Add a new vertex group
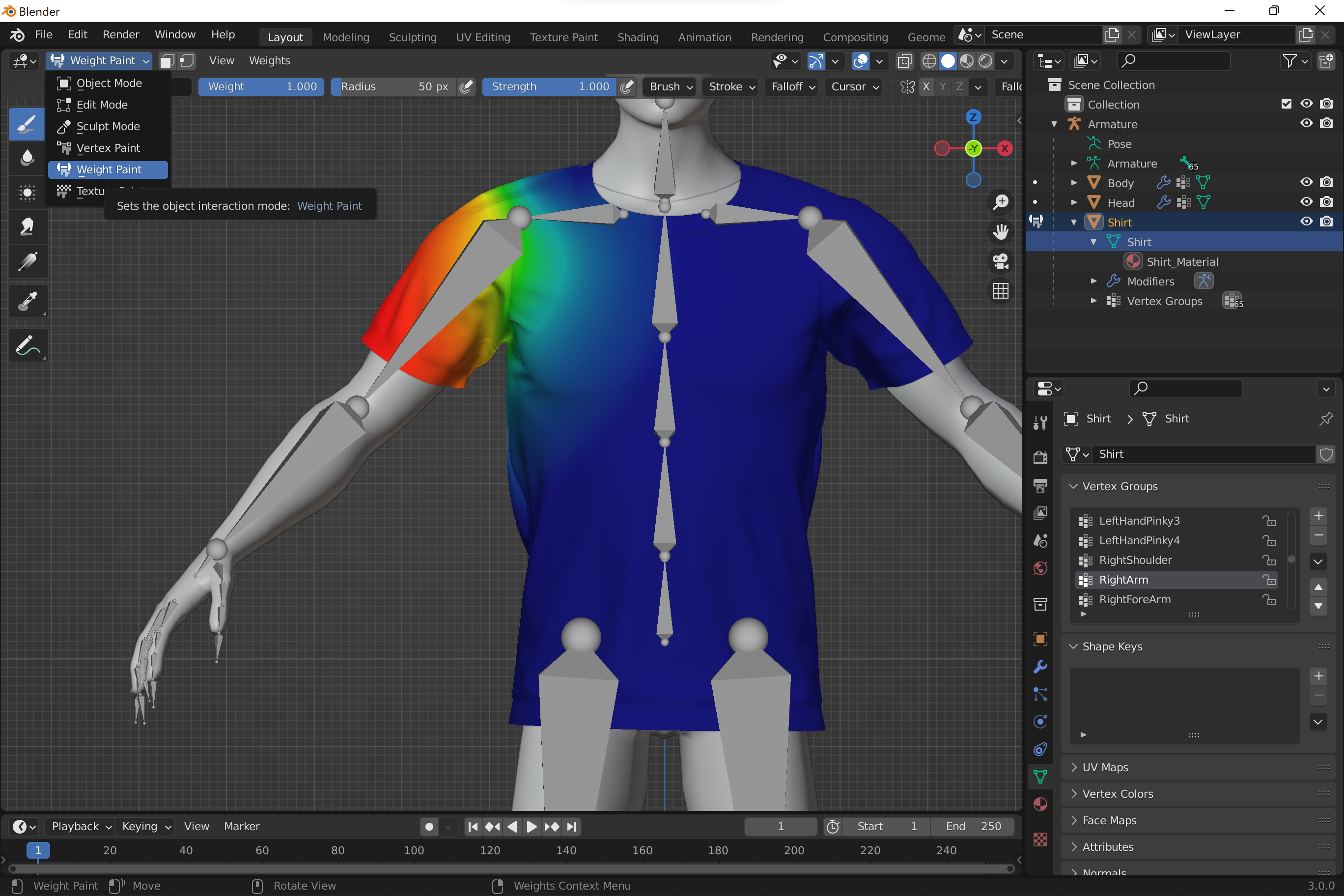1344x896 pixels. pyautogui.click(x=1318, y=516)
